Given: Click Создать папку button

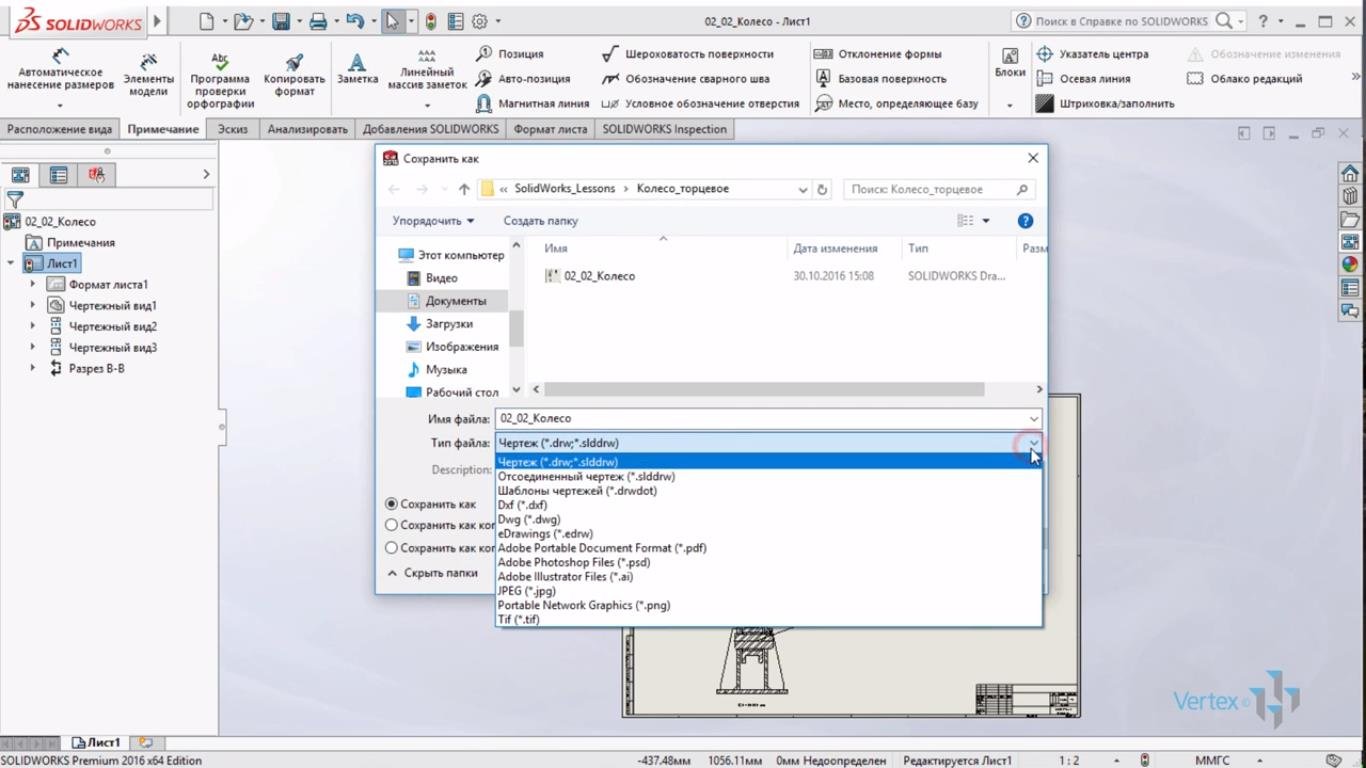Looking at the screenshot, I should coord(540,221).
